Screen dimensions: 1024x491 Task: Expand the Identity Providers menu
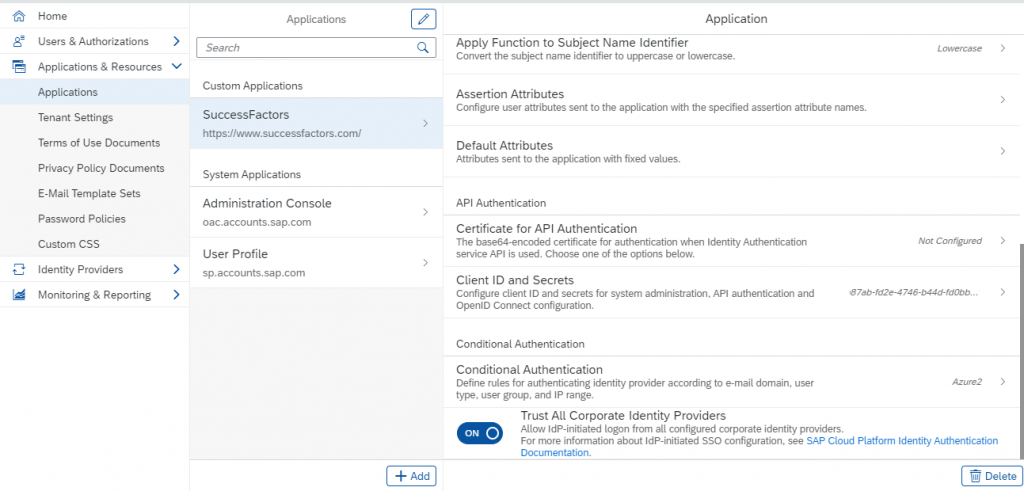(176, 269)
